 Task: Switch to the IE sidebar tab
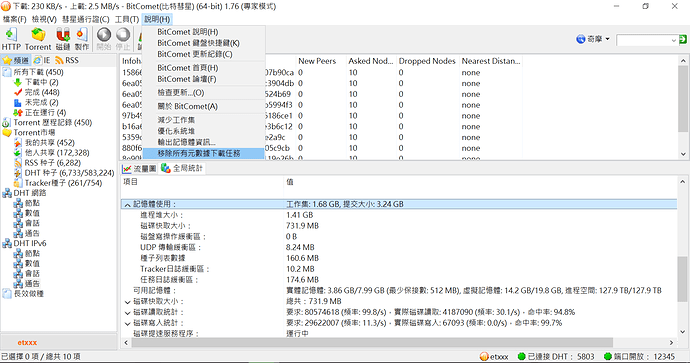coord(42,60)
